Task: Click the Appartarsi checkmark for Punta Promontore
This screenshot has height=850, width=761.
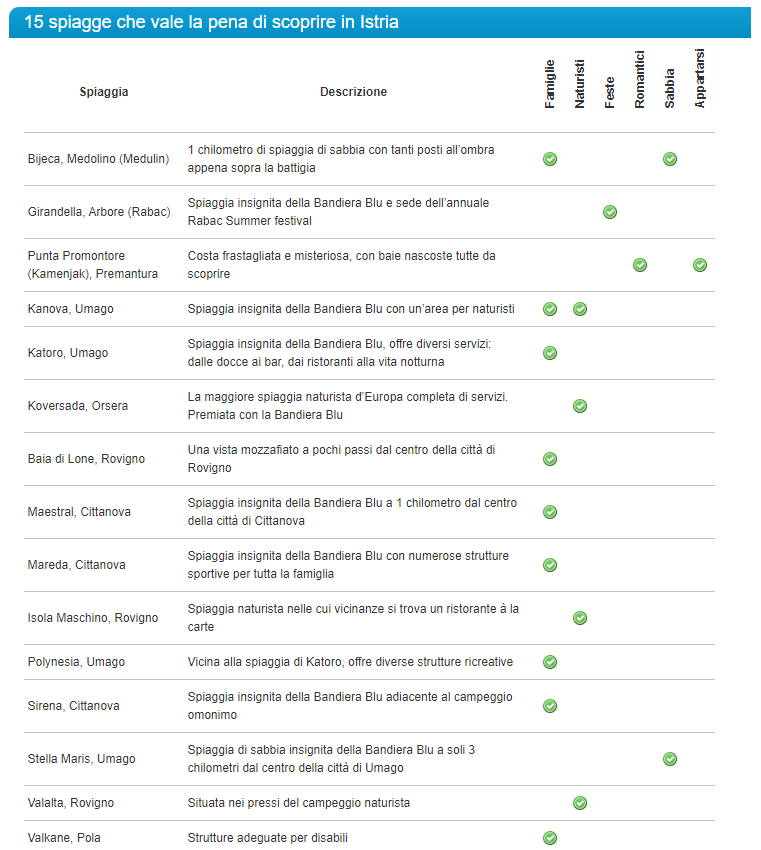Action: (x=700, y=265)
